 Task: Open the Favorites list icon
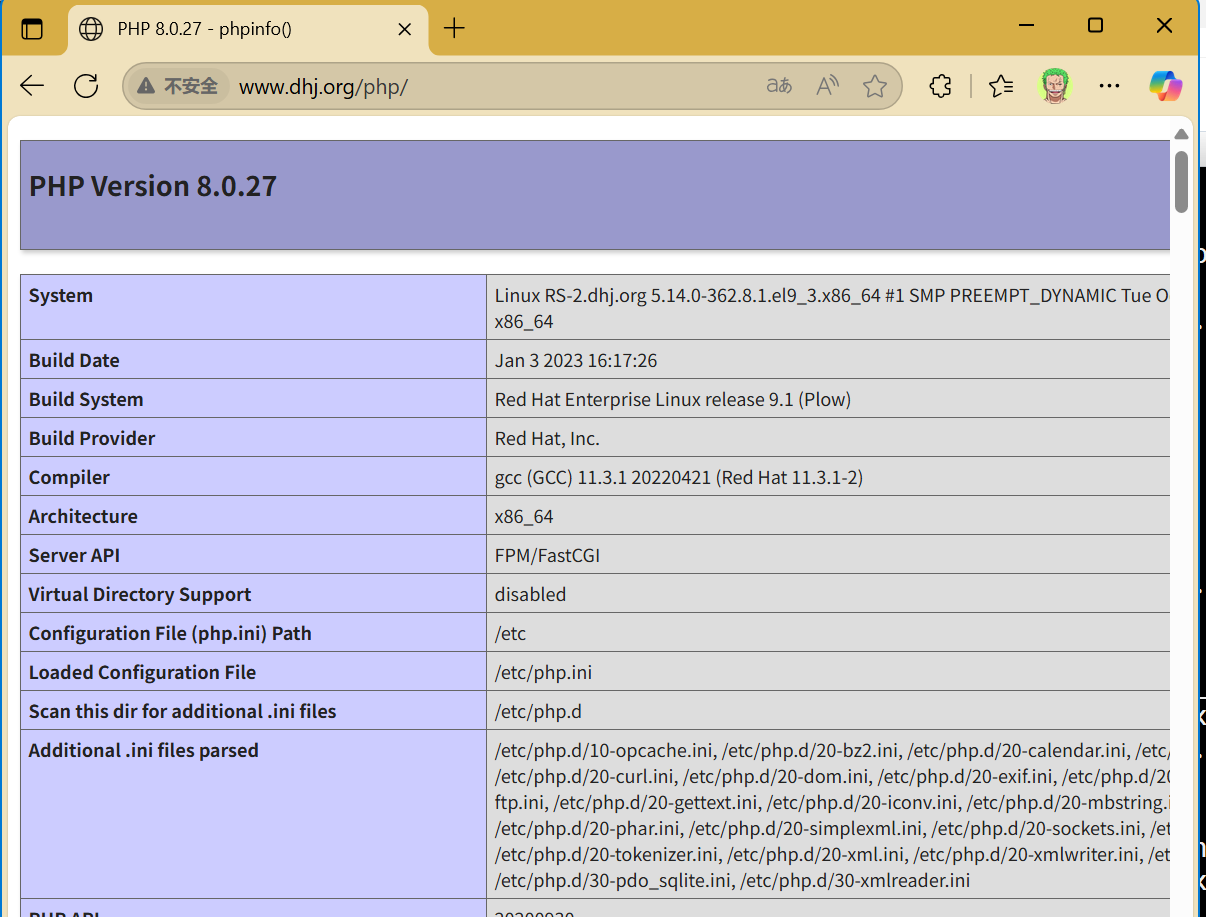(x=1001, y=86)
